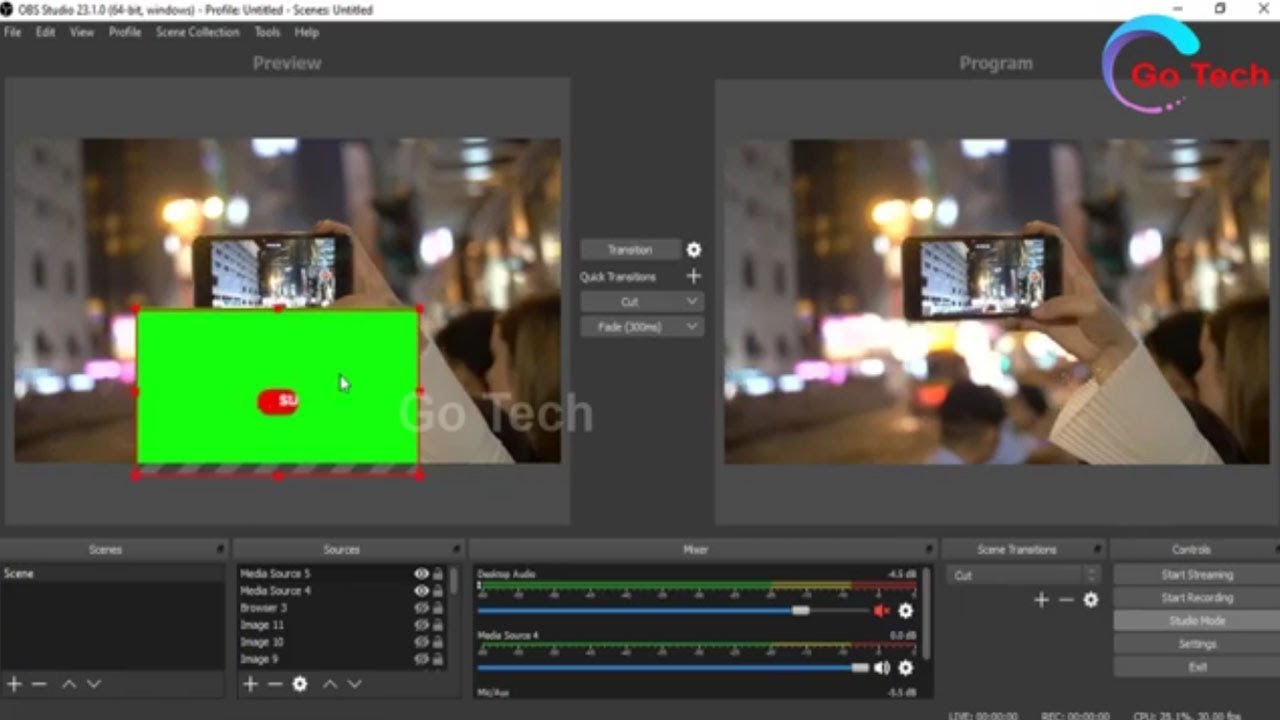Viewport: 1280px width, 720px height.
Task: Hide Media Source 5 using eye icon
Action: tap(421, 574)
